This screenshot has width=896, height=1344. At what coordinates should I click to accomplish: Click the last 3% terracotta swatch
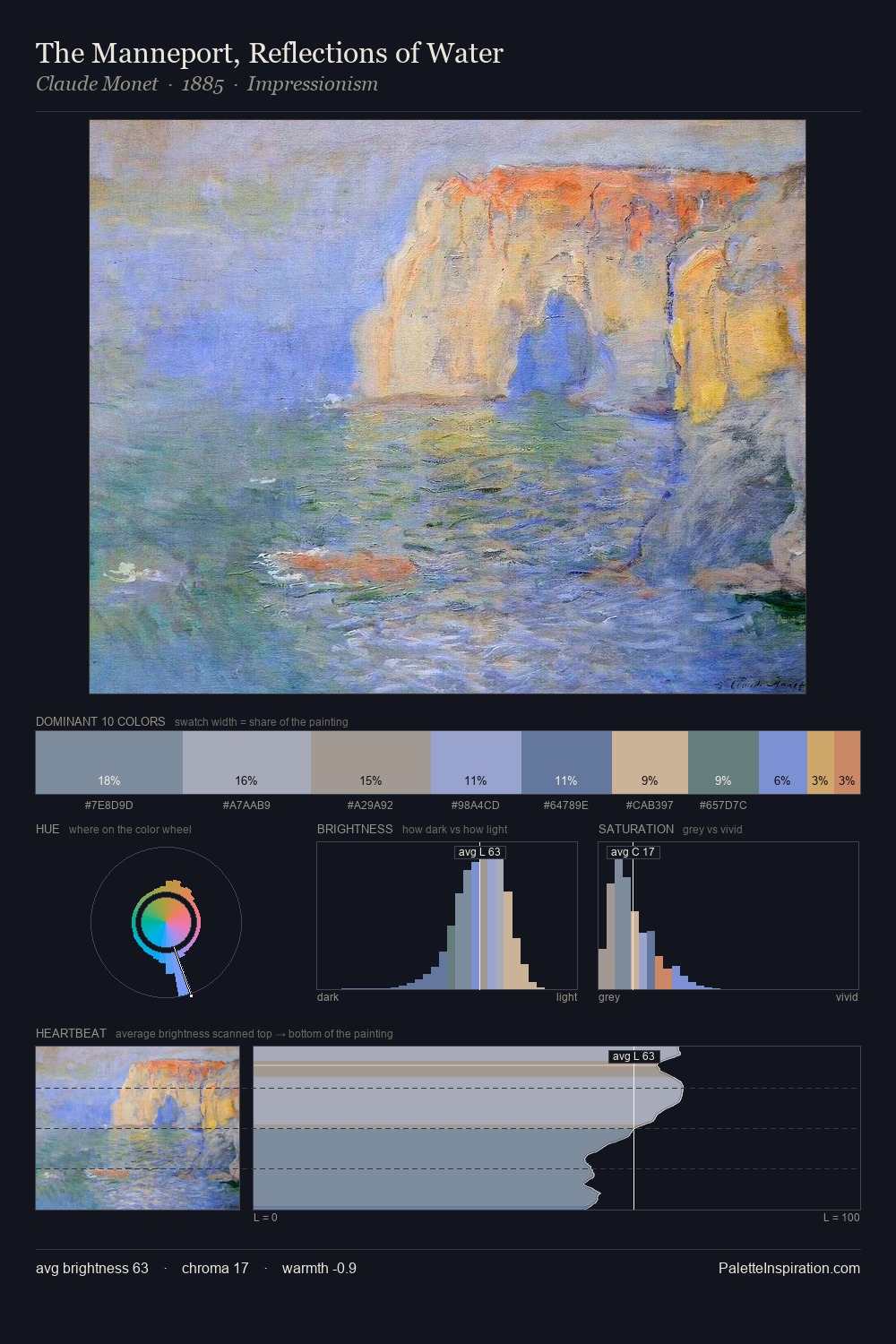(848, 762)
